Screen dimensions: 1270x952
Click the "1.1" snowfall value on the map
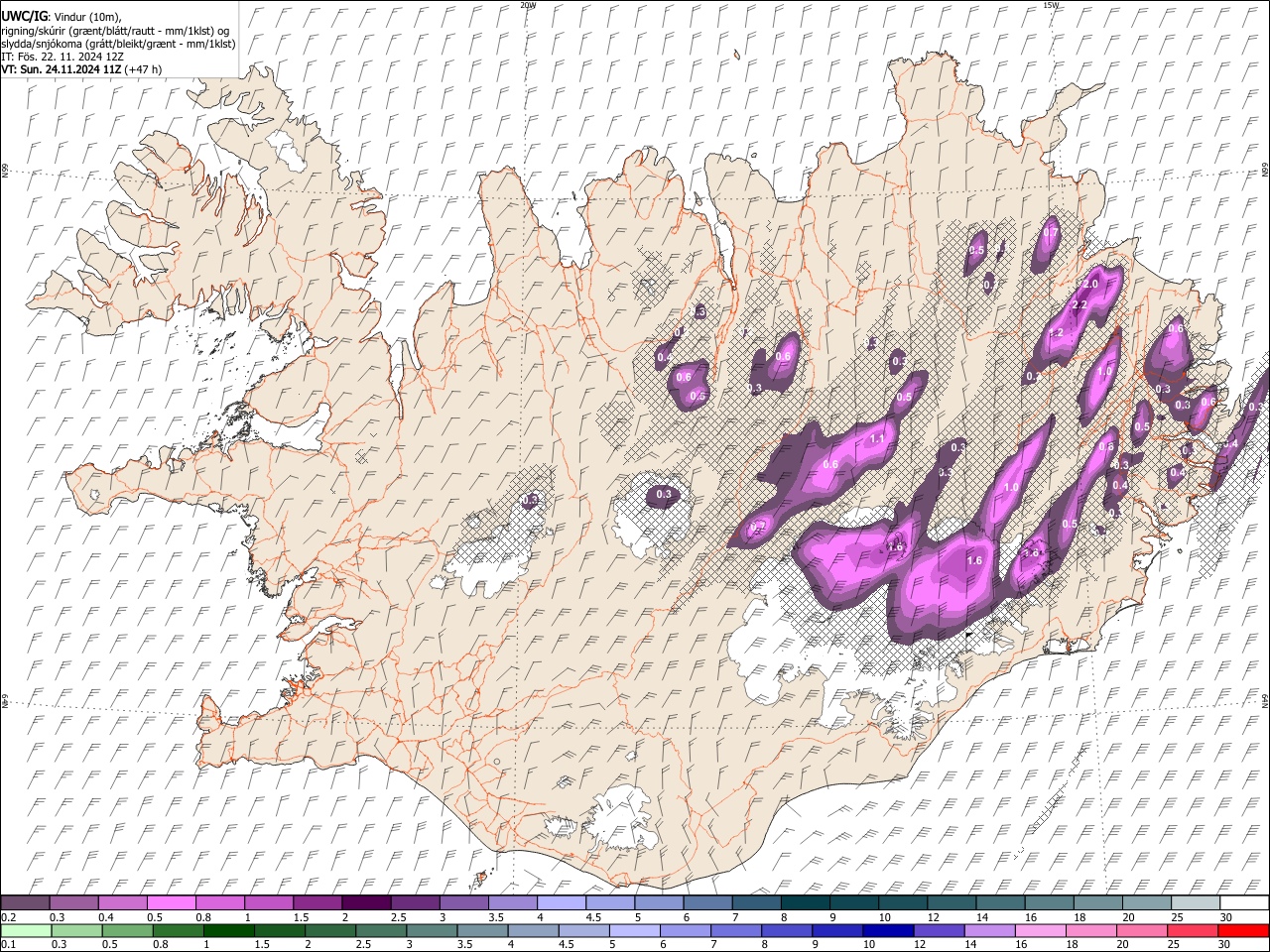coord(877,439)
